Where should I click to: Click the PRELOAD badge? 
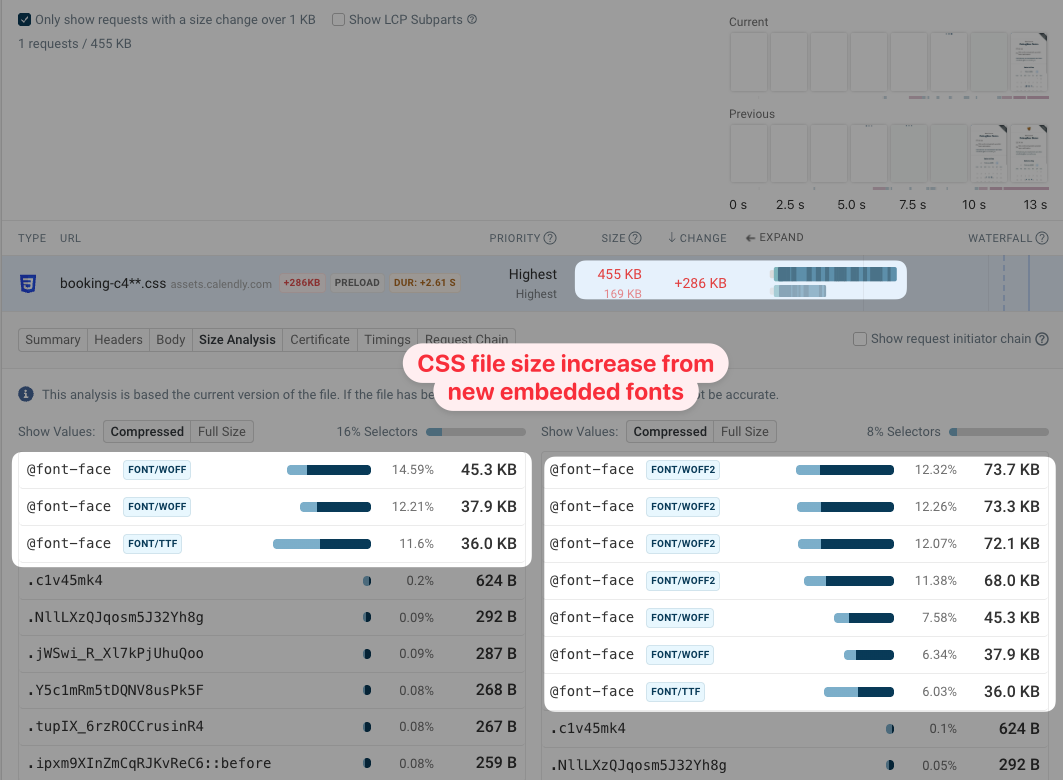click(x=357, y=283)
